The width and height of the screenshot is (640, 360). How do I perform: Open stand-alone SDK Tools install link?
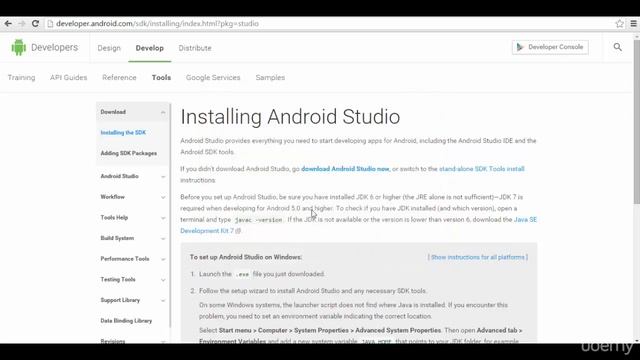pyautogui.click(x=482, y=169)
